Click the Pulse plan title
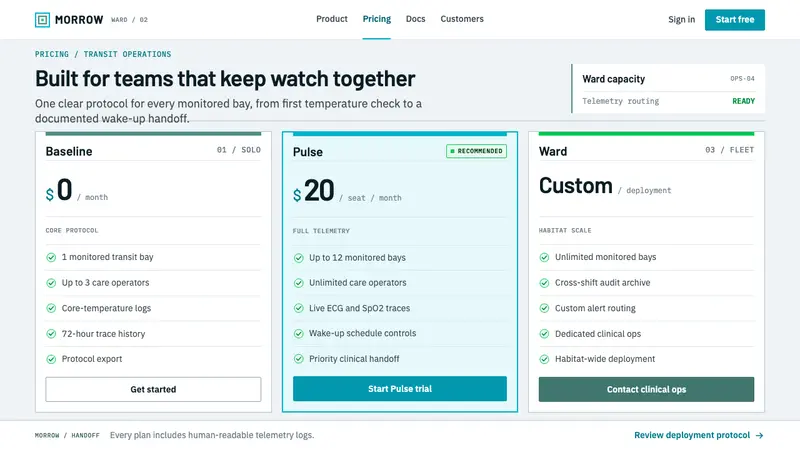800x450 pixels. point(308,152)
